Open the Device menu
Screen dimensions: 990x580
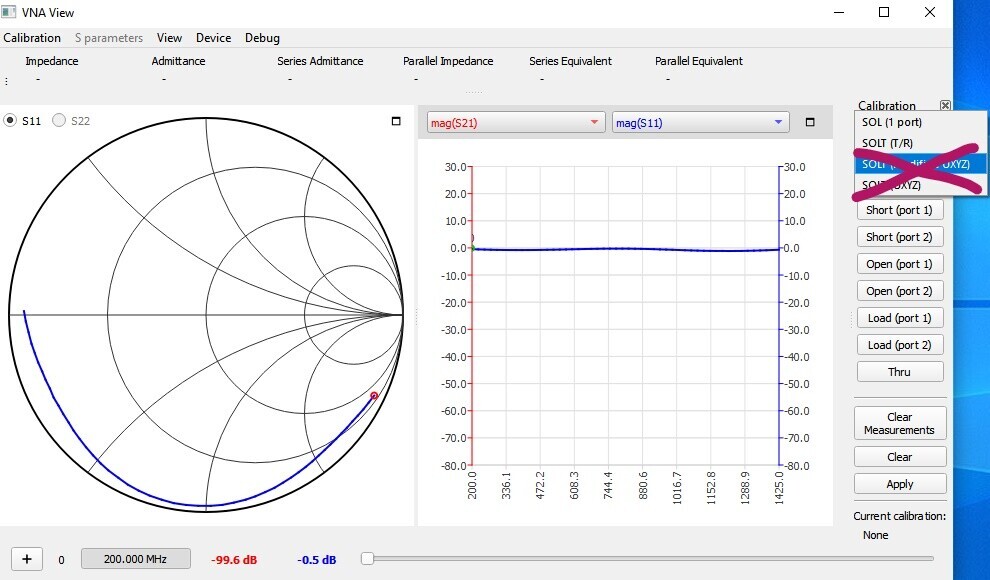coord(213,38)
